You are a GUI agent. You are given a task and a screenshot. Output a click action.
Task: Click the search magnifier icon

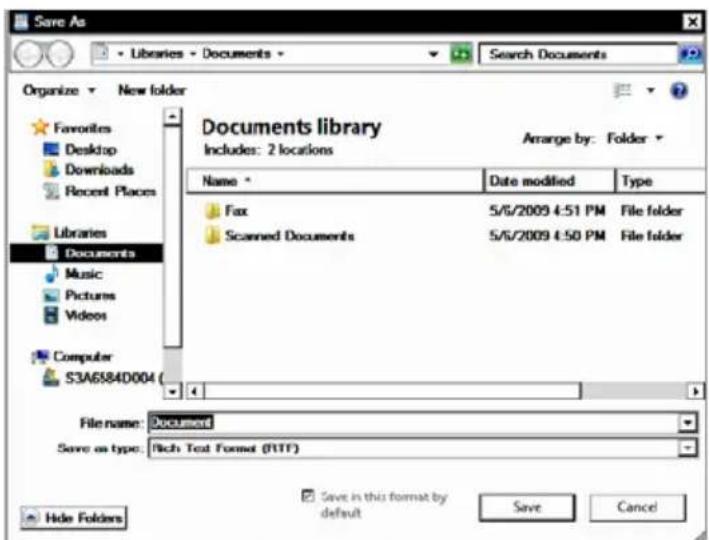691,54
